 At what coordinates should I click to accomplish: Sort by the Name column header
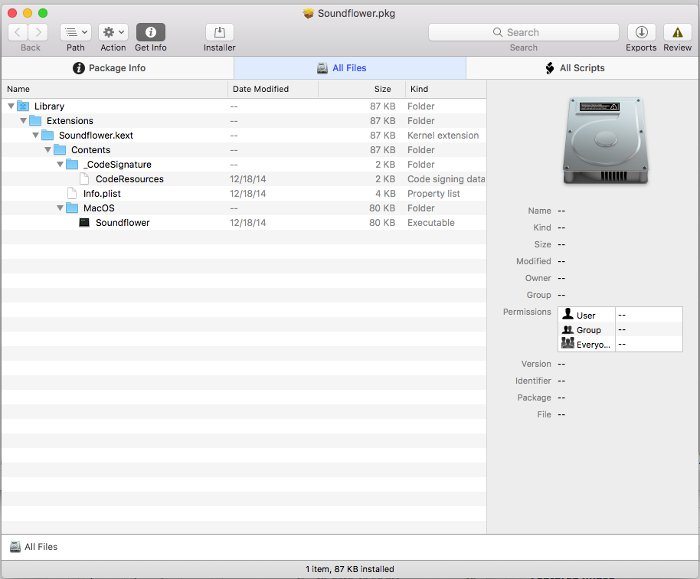point(115,89)
